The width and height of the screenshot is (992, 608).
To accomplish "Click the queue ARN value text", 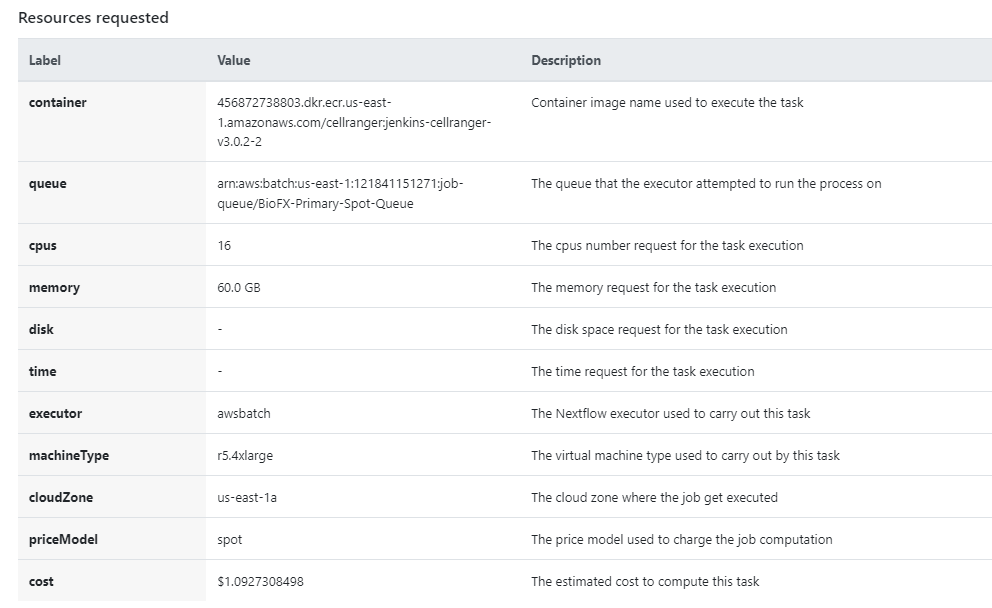I will [340, 194].
